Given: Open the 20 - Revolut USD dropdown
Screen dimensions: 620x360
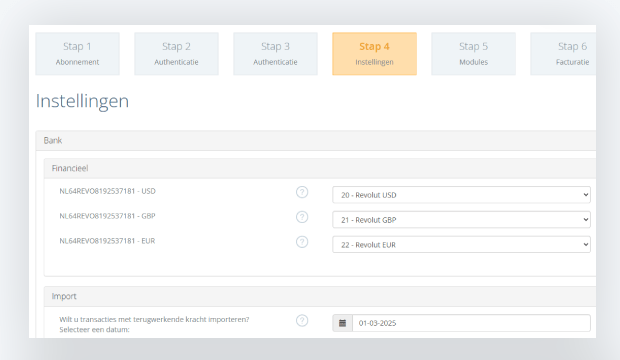Looking at the screenshot, I should [461, 195].
